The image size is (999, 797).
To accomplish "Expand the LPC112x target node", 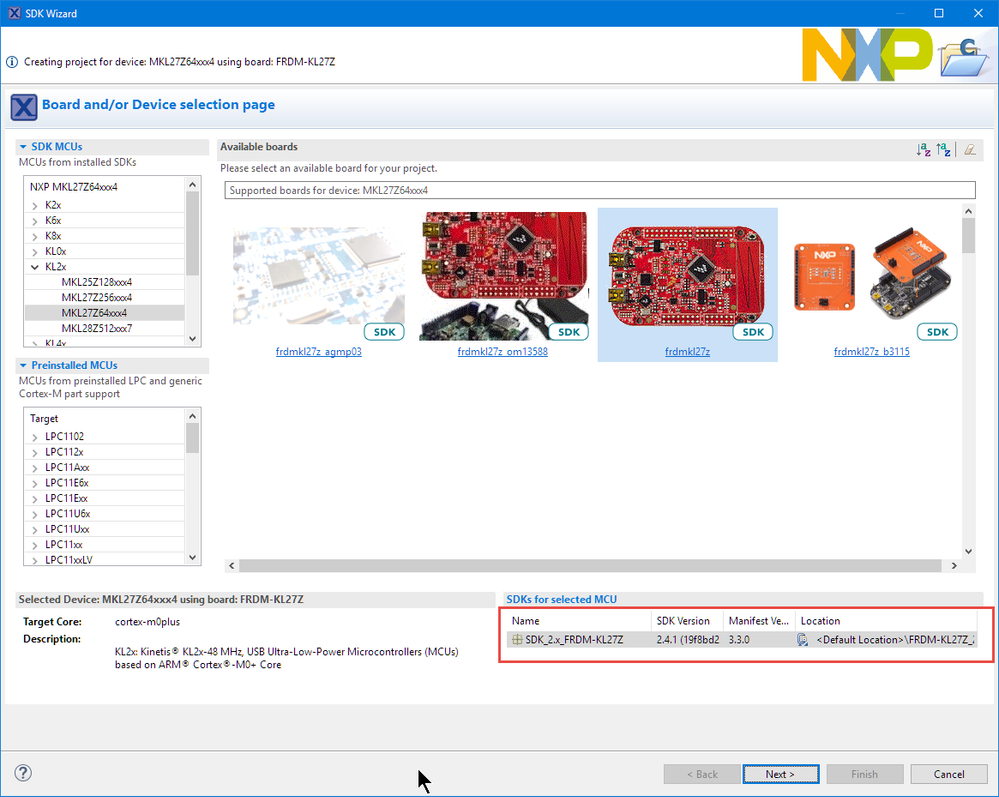I will (x=34, y=452).
